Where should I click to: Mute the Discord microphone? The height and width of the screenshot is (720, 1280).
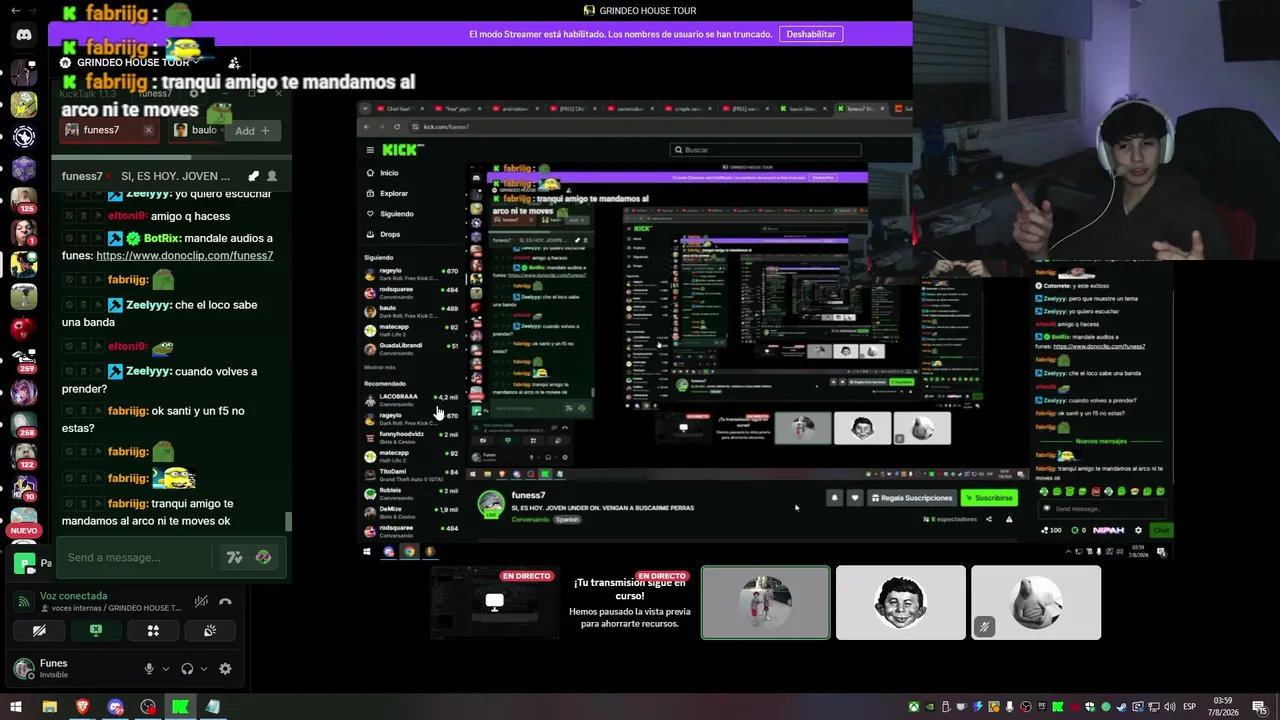point(149,669)
